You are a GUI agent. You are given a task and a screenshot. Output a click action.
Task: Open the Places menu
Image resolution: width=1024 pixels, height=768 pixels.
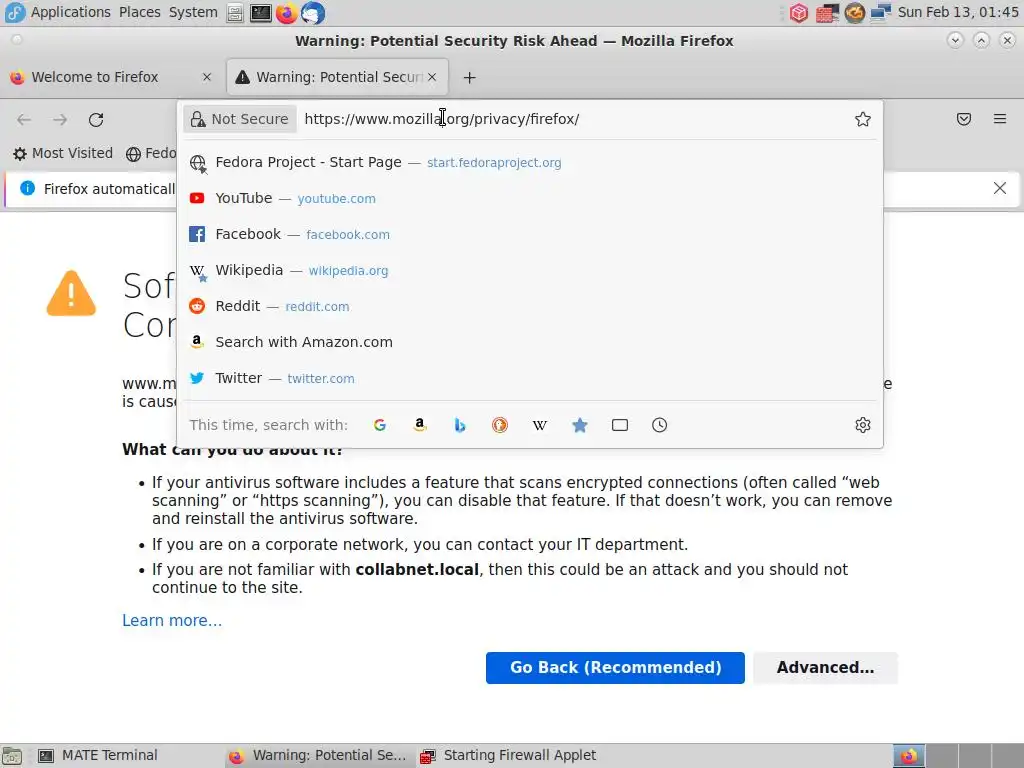140,12
